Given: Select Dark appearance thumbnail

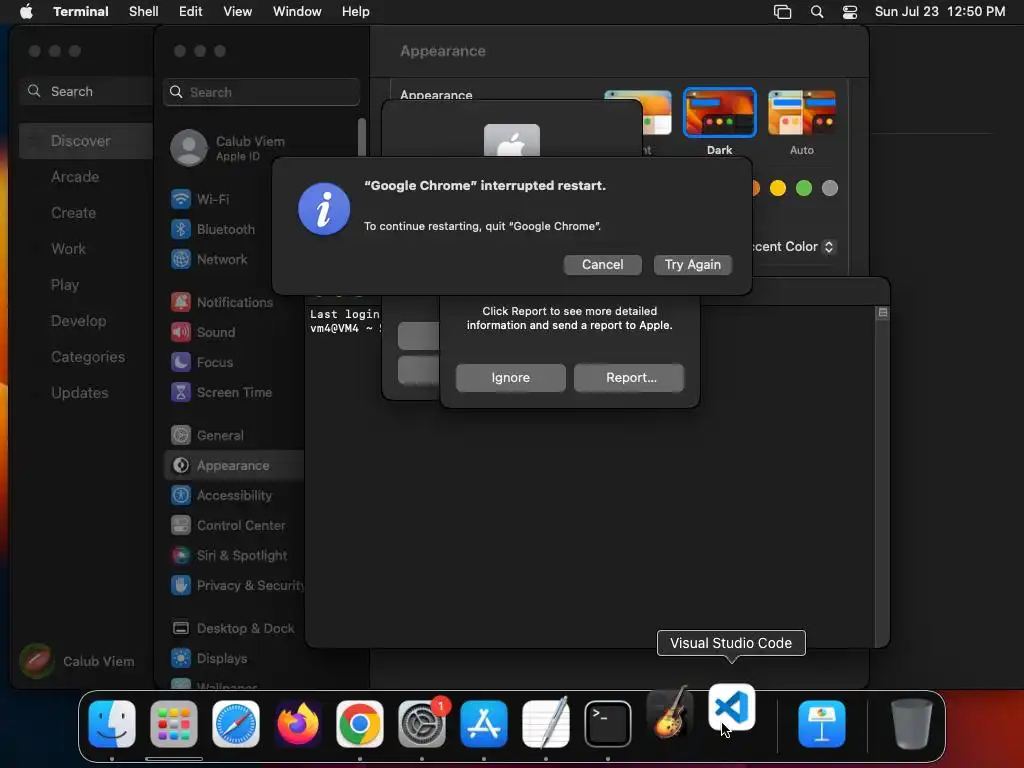Looking at the screenshot, I should click(720, 112).
